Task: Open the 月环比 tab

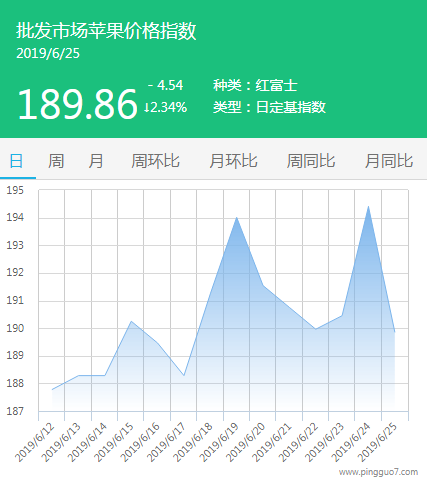Action: [x=233, y=161]
